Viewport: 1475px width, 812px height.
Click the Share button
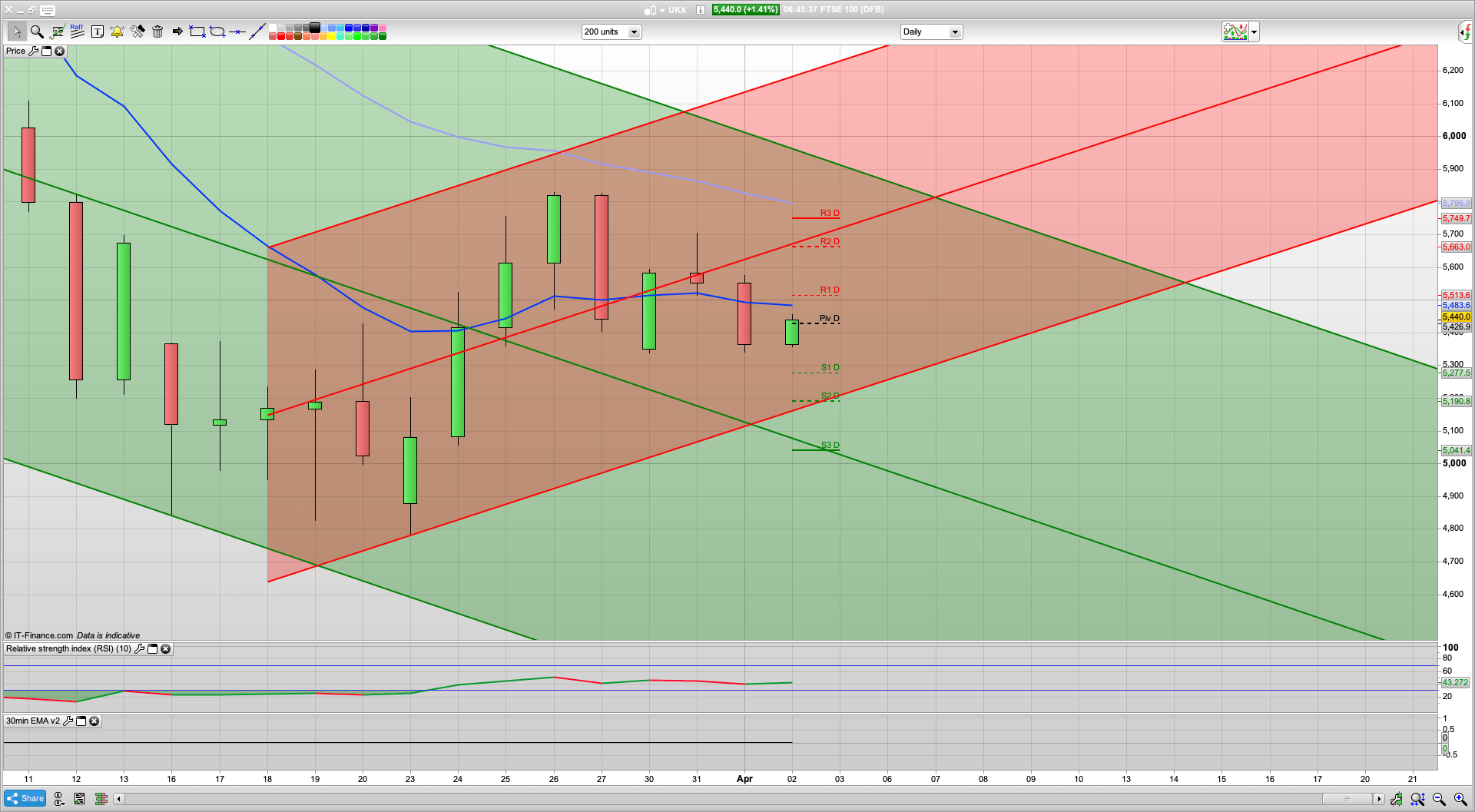(25, 799)
